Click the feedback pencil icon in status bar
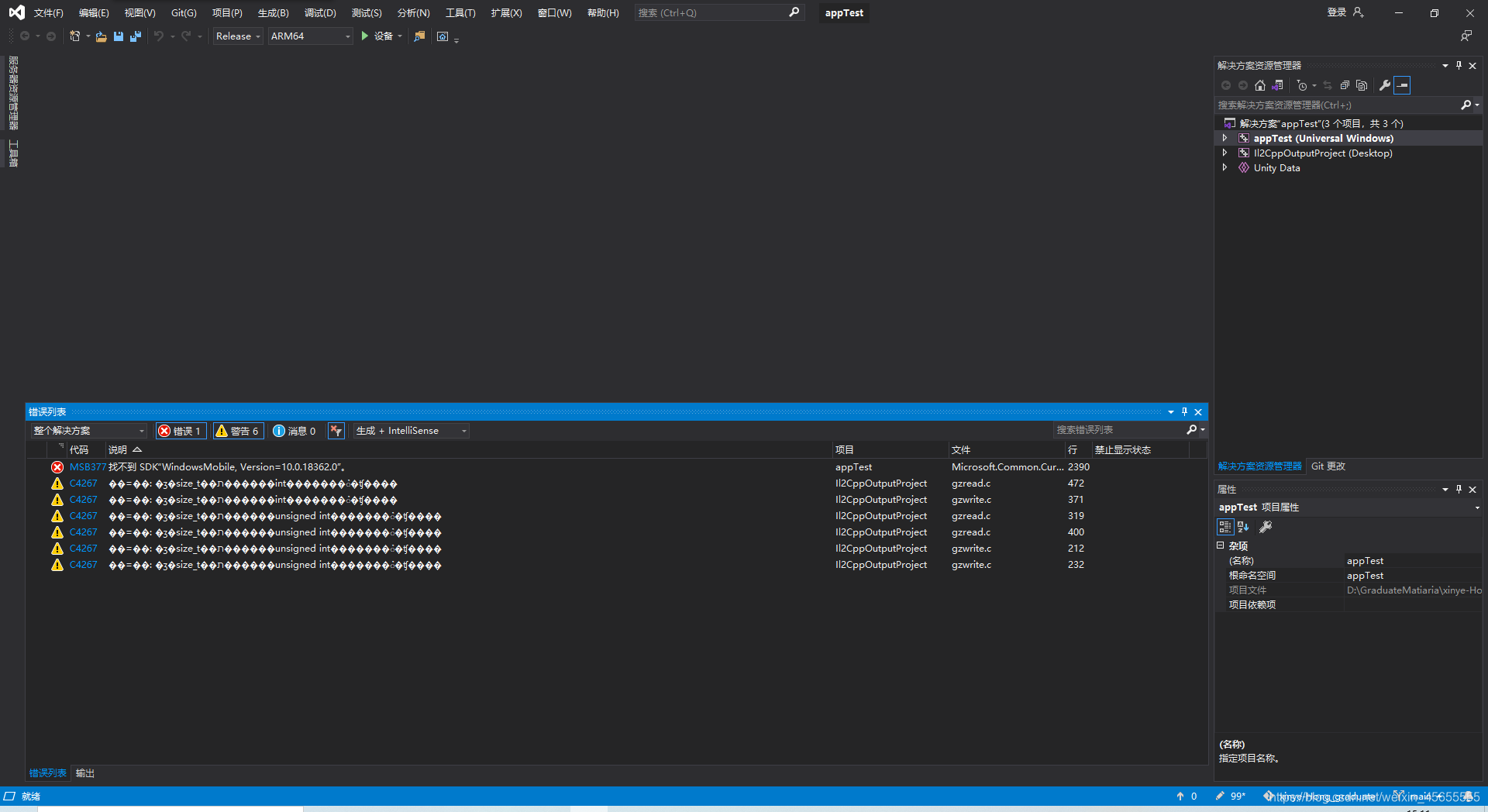Viewport: 1488px width, 812px height. [x=1220, y=796]
